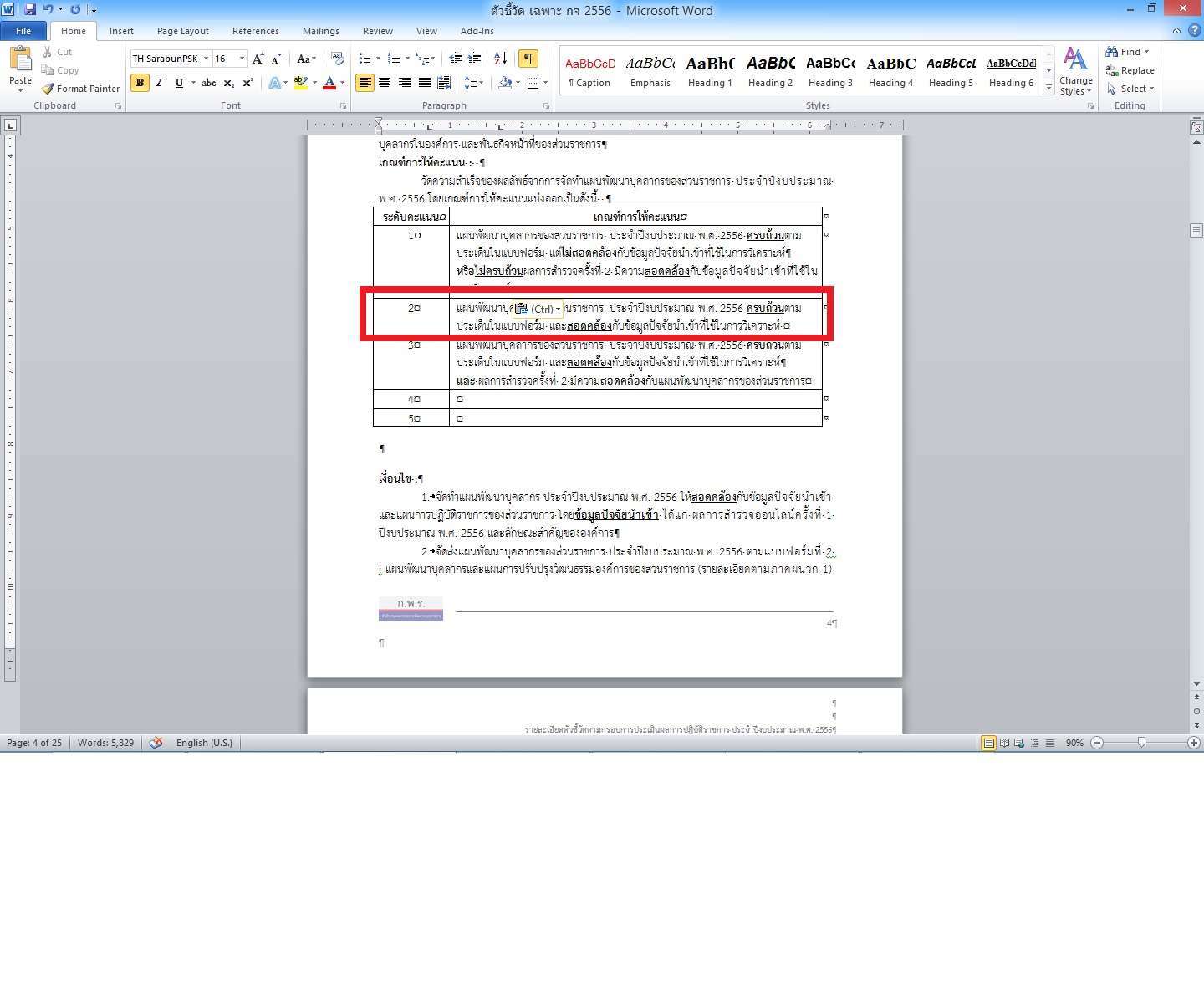Click the 90% zoom level indicator
This screenshot has height=1007, width=1204.
click(x=1074, y=743)
